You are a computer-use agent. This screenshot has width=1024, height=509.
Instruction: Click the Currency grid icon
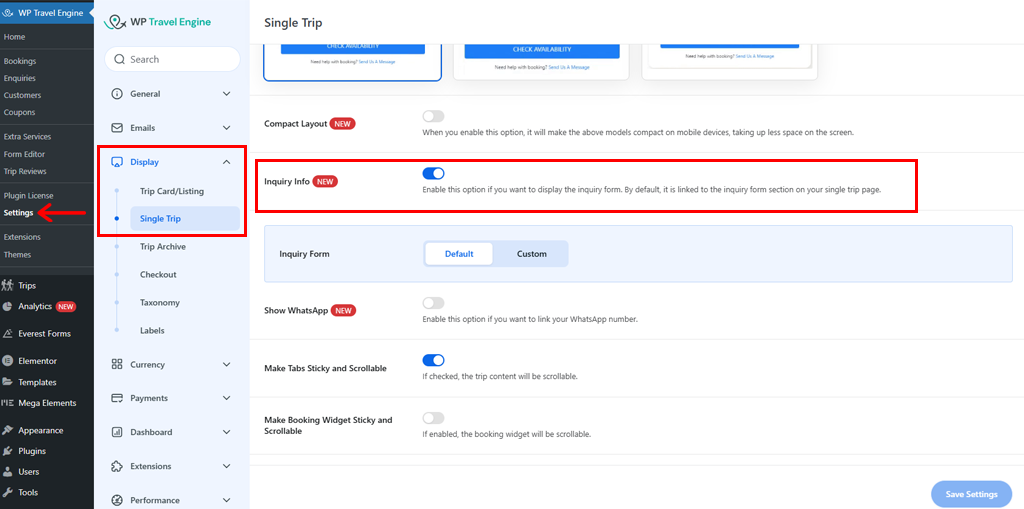tap(117, 365)
